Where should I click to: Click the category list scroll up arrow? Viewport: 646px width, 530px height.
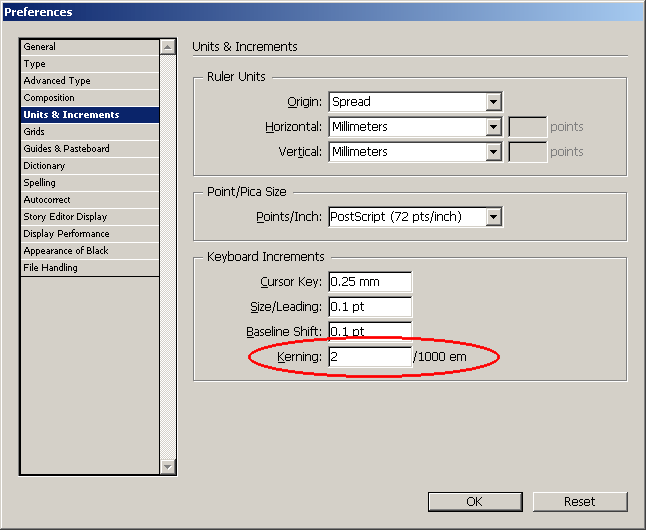[168, 47]
